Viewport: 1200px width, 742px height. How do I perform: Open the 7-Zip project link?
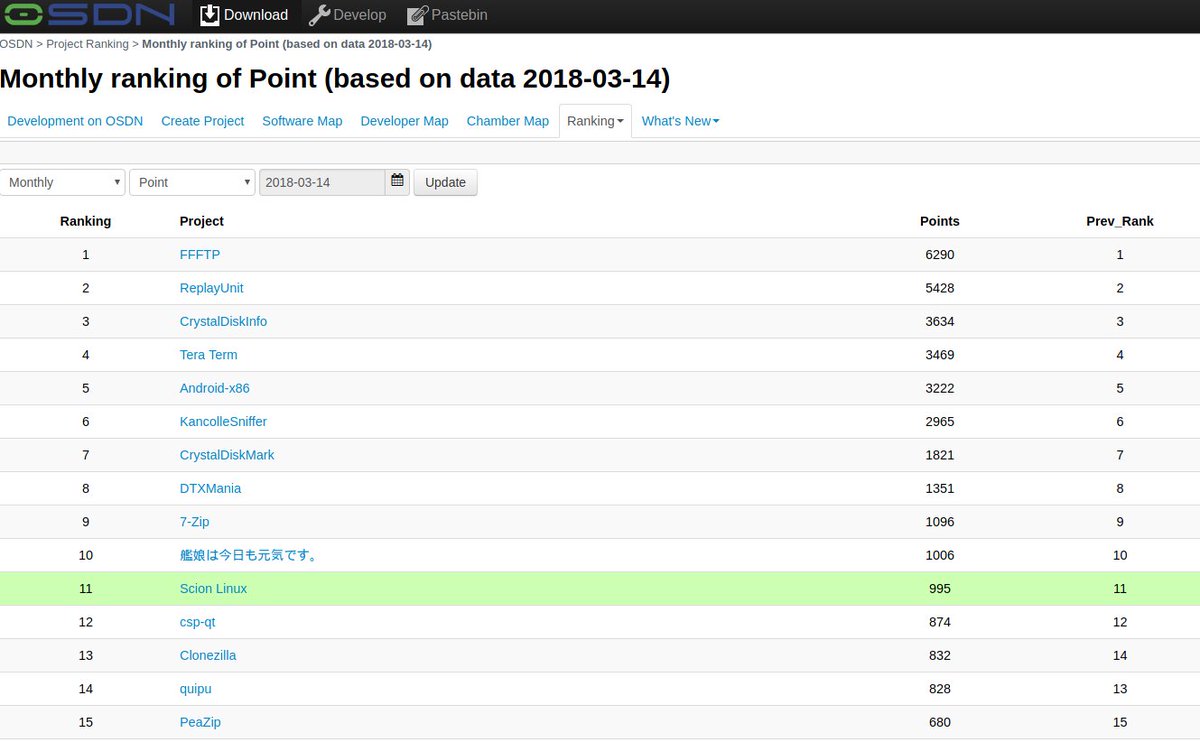tap(195, 522)
